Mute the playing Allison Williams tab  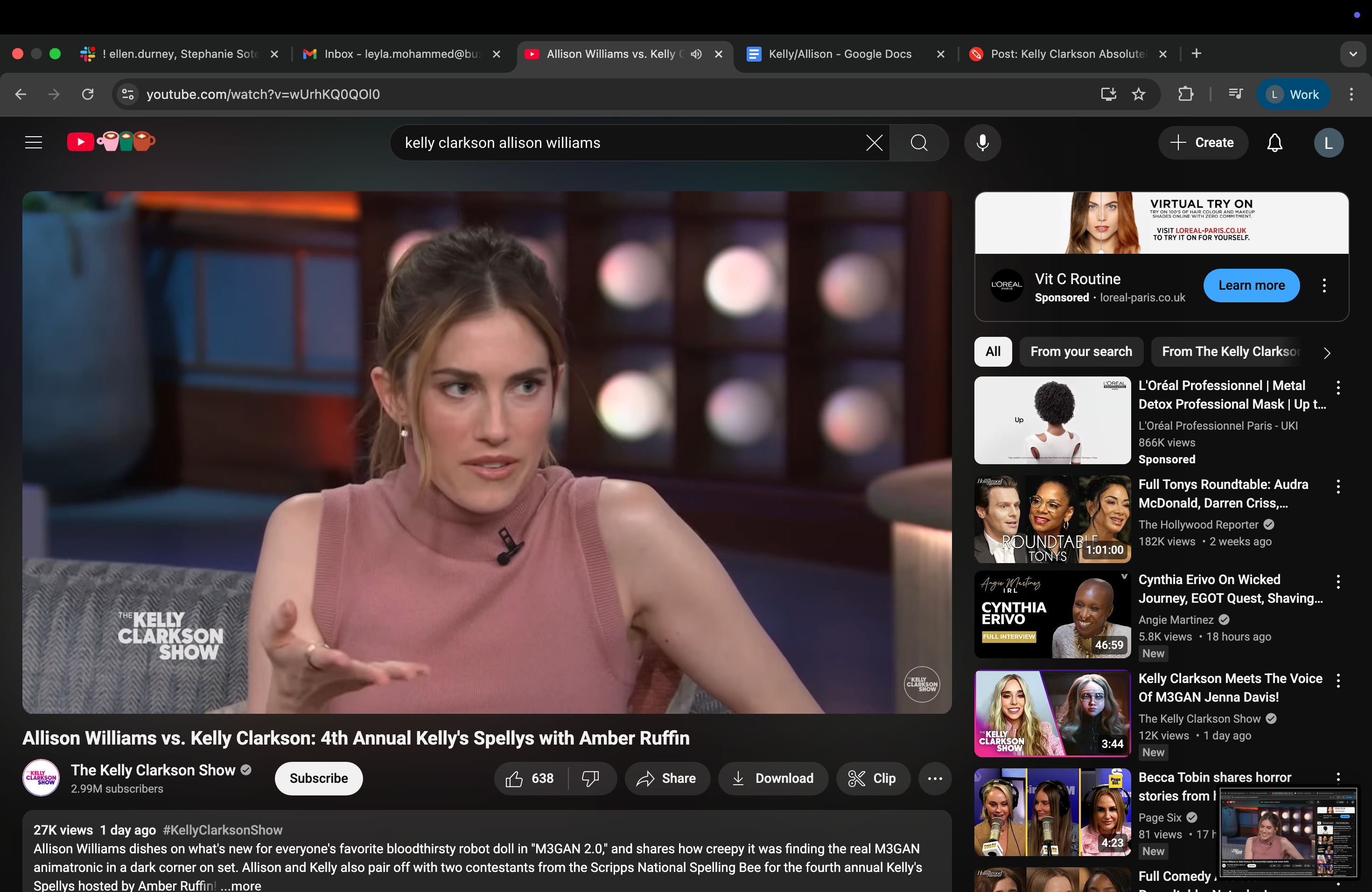pos(695,54)
